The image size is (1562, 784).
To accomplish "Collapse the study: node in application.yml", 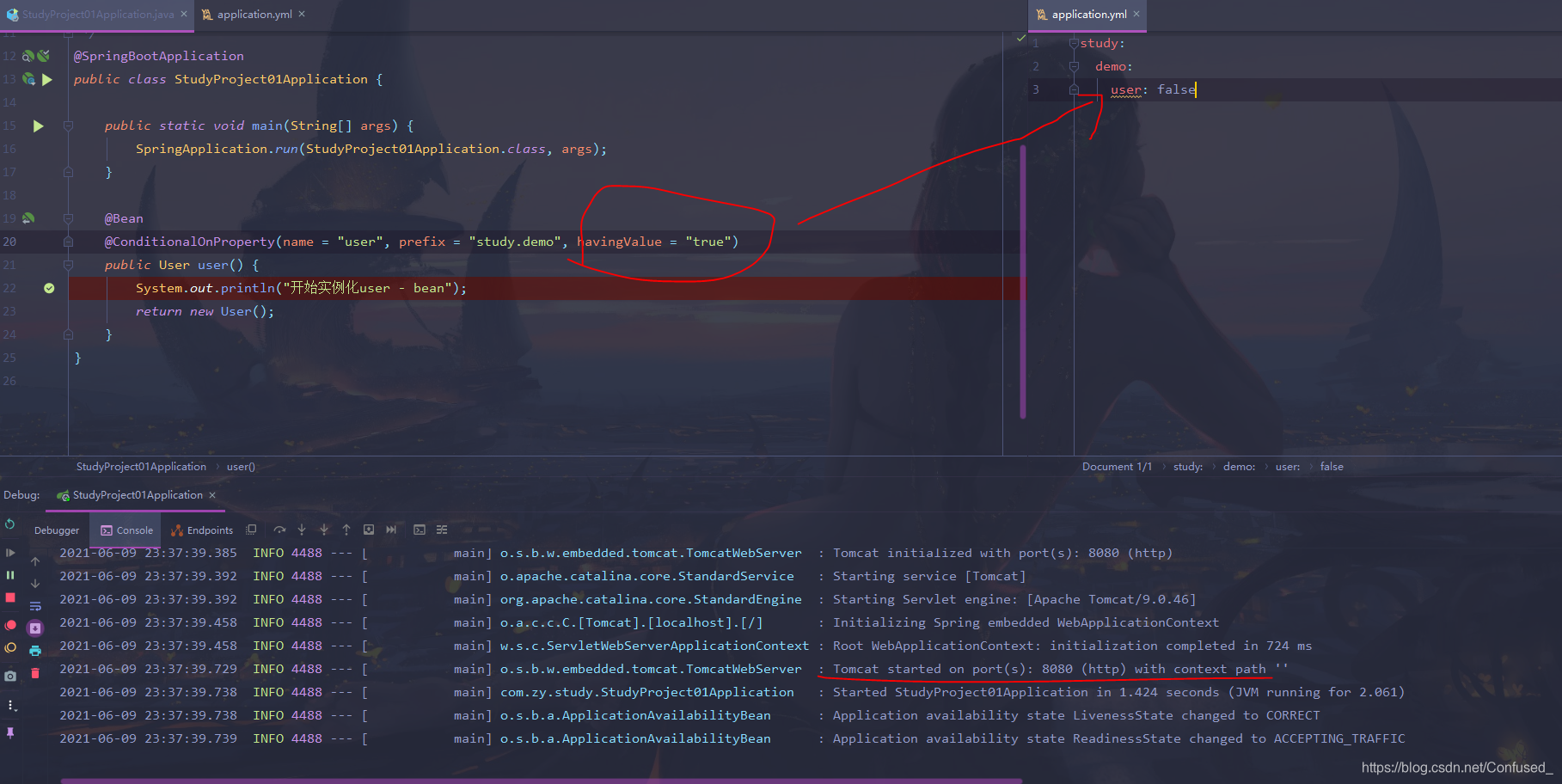I will pos(1074,43).
